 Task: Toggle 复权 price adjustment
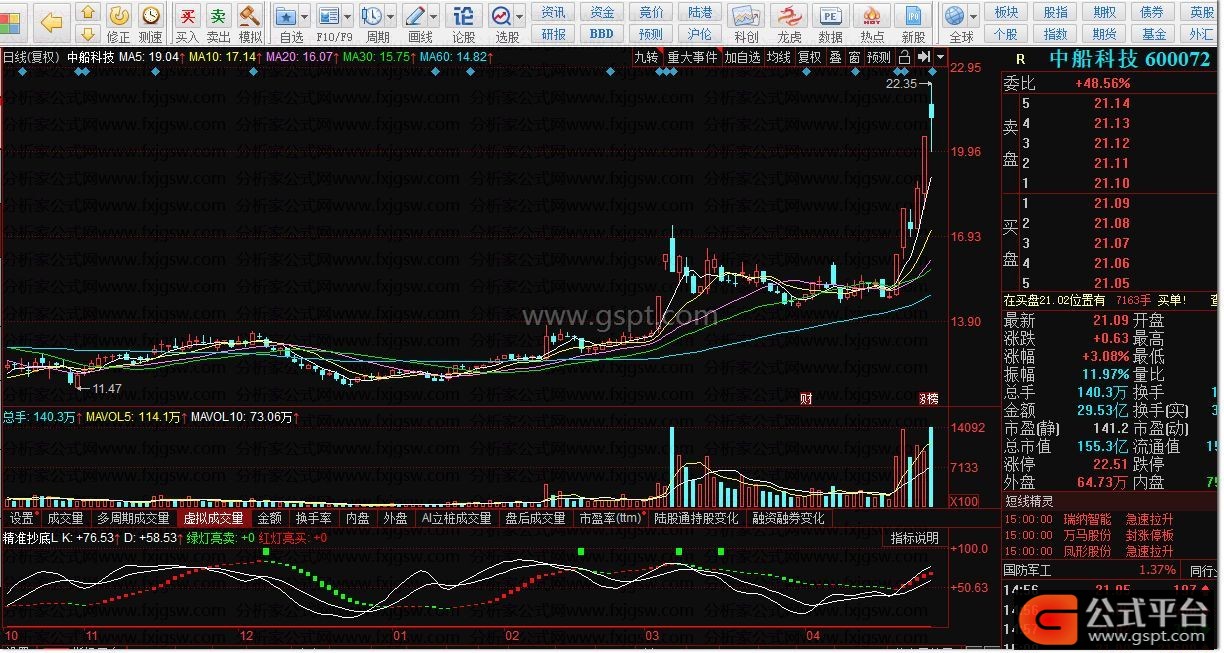810,57
